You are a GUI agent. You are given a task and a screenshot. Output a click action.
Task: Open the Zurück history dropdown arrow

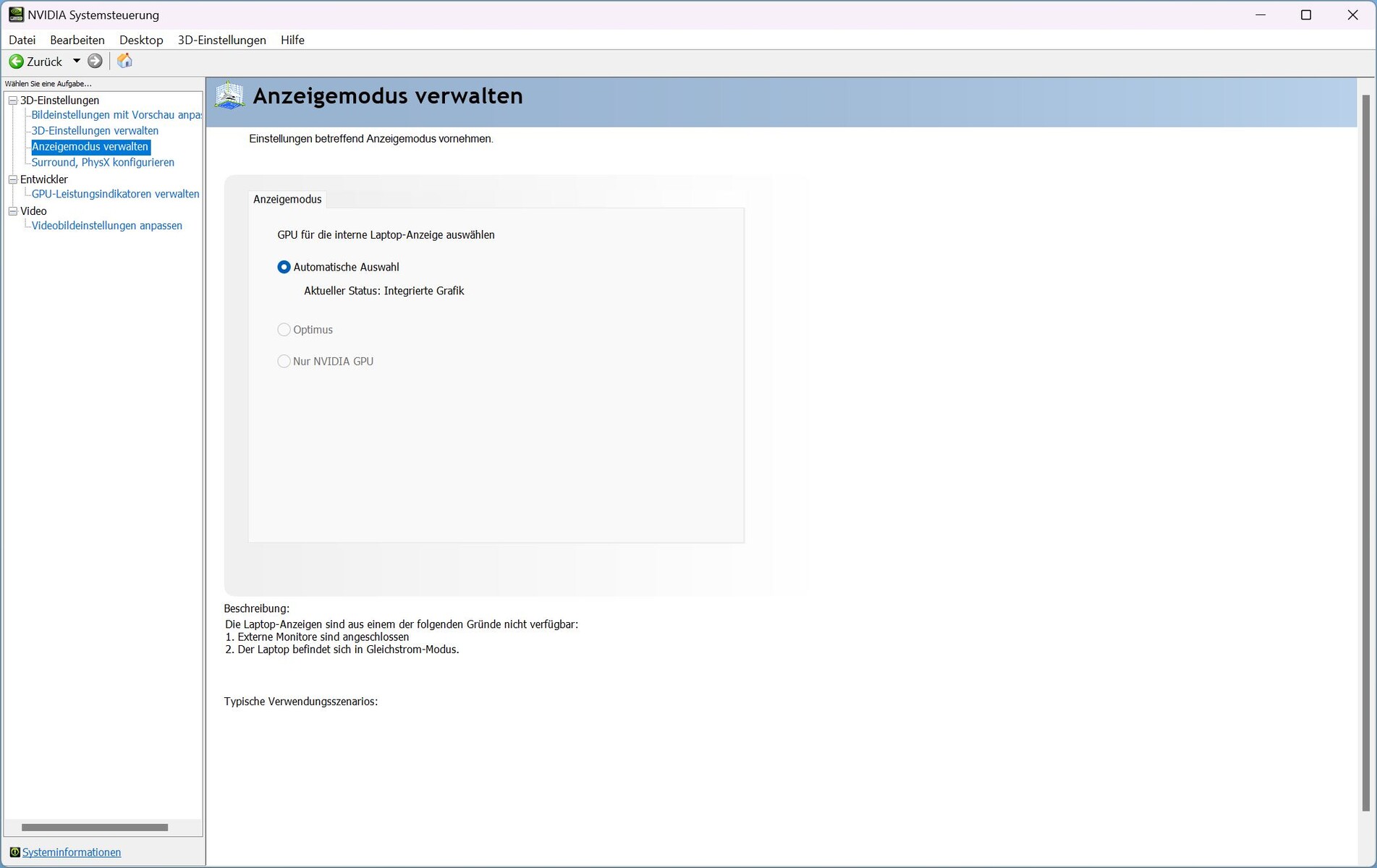pyautogui.click(x=77, y=61)
